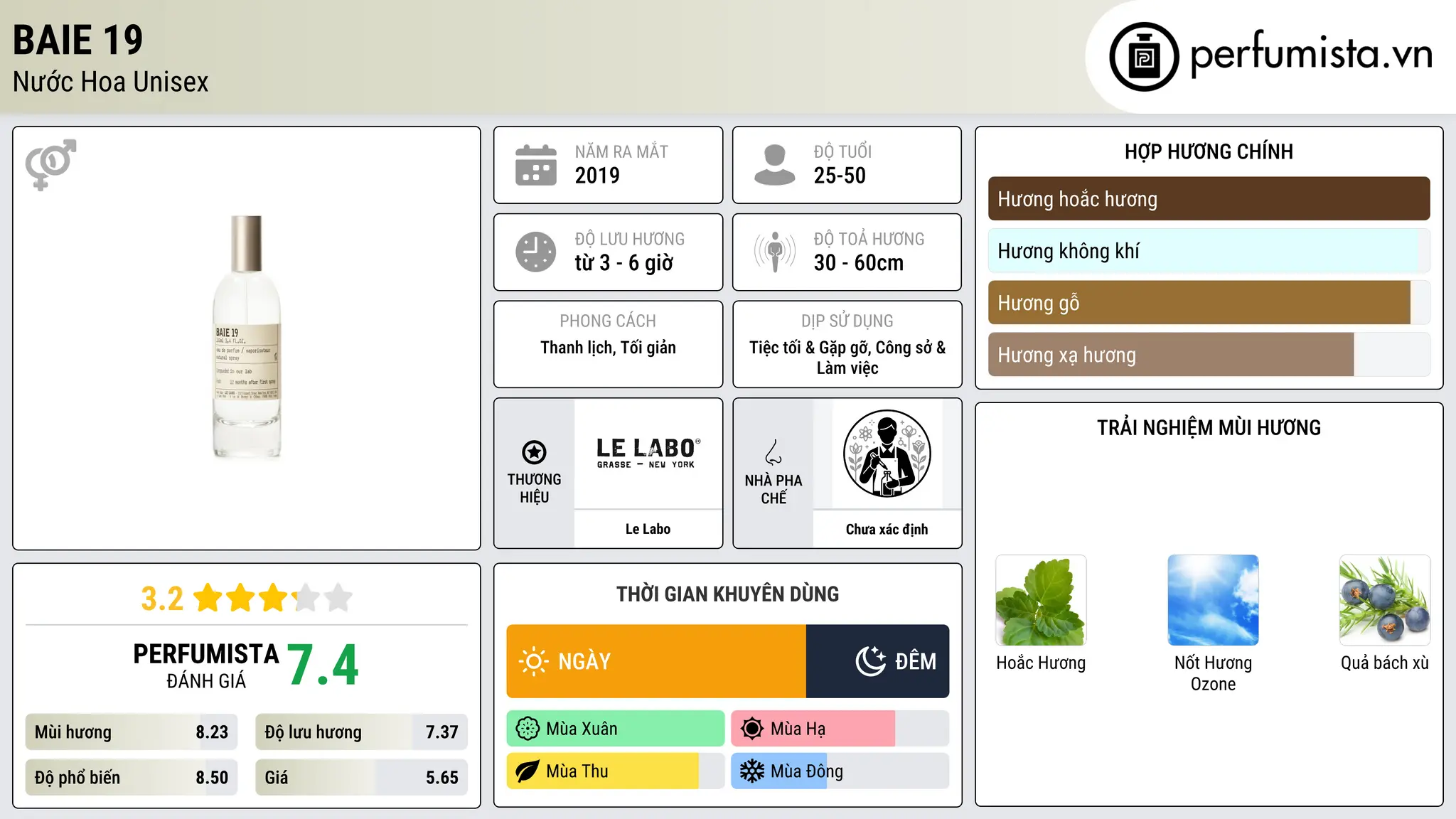Click the Hoắc Hương note caption
The image size is (1456, 819).
click(1041, 663)
